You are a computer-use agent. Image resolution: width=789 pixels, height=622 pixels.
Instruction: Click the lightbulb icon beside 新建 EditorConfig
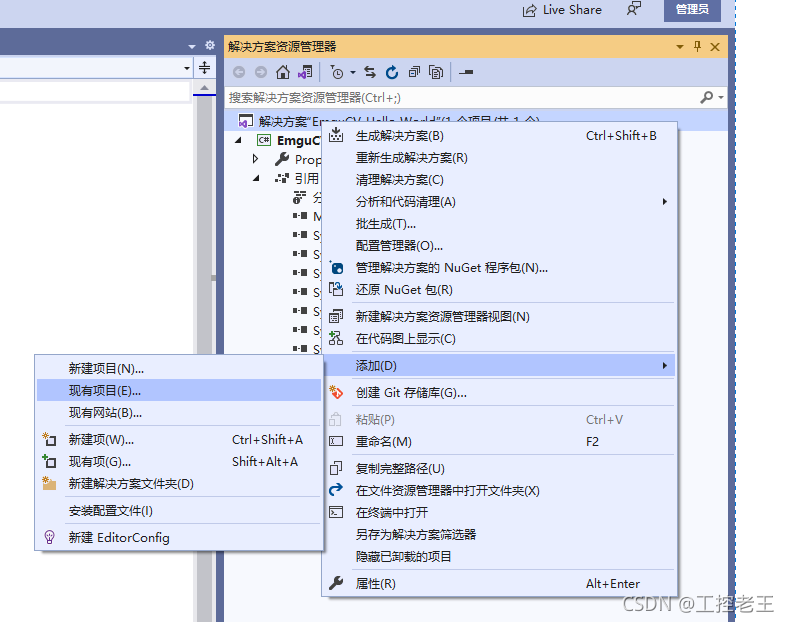pyautogui.click(x=49, y=537)
